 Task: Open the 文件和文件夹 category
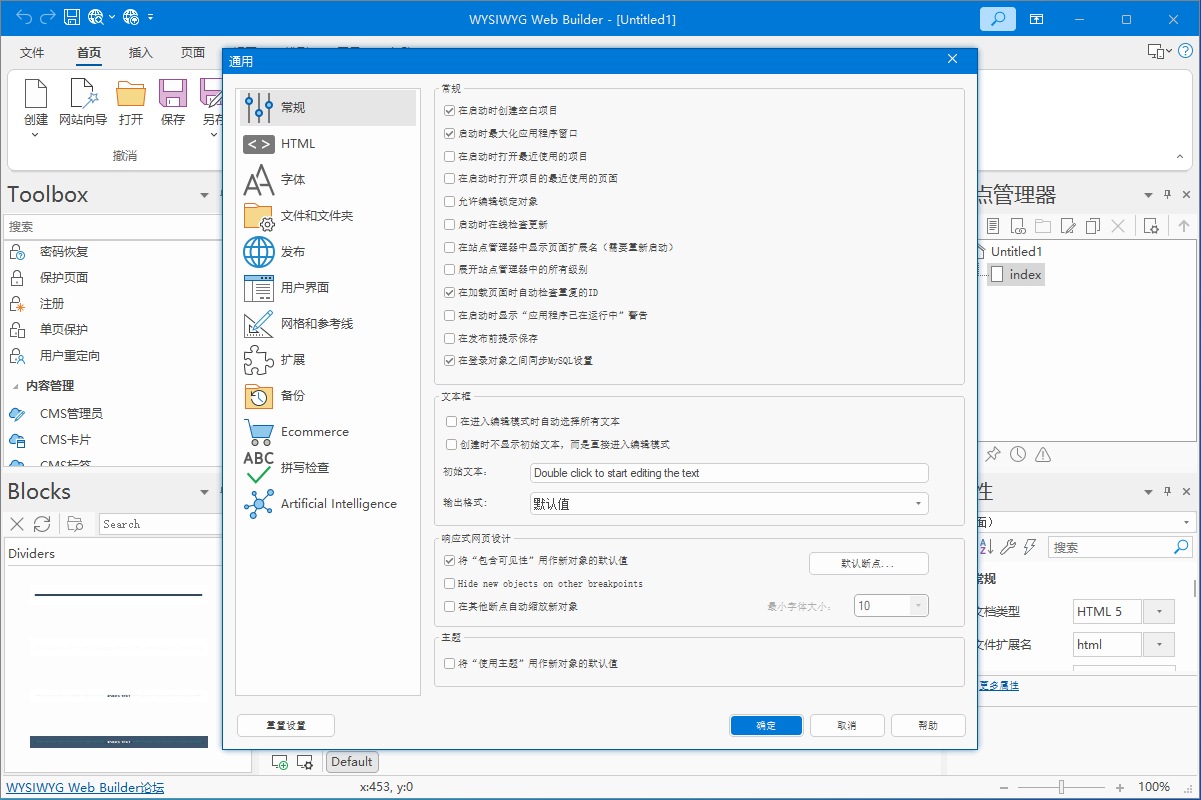coord(327,216)
